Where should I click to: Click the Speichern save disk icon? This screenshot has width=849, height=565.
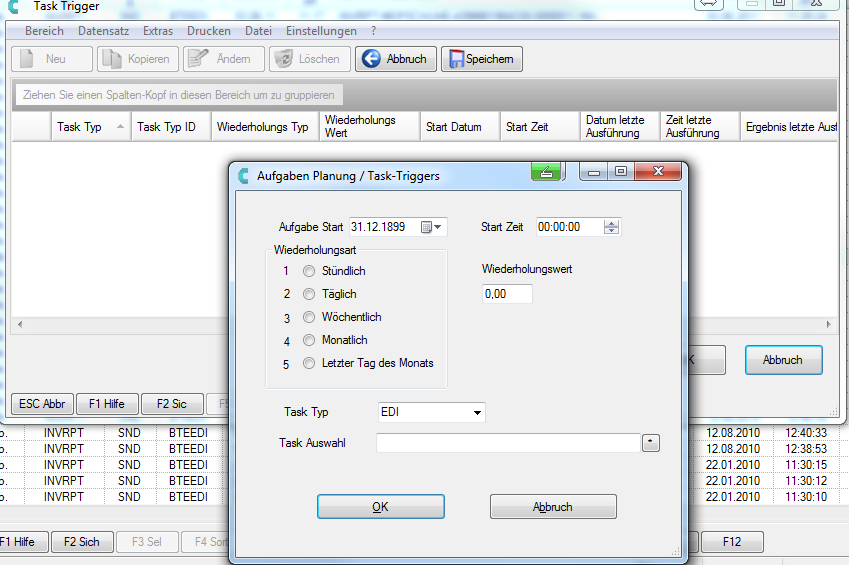coord(454,59)
